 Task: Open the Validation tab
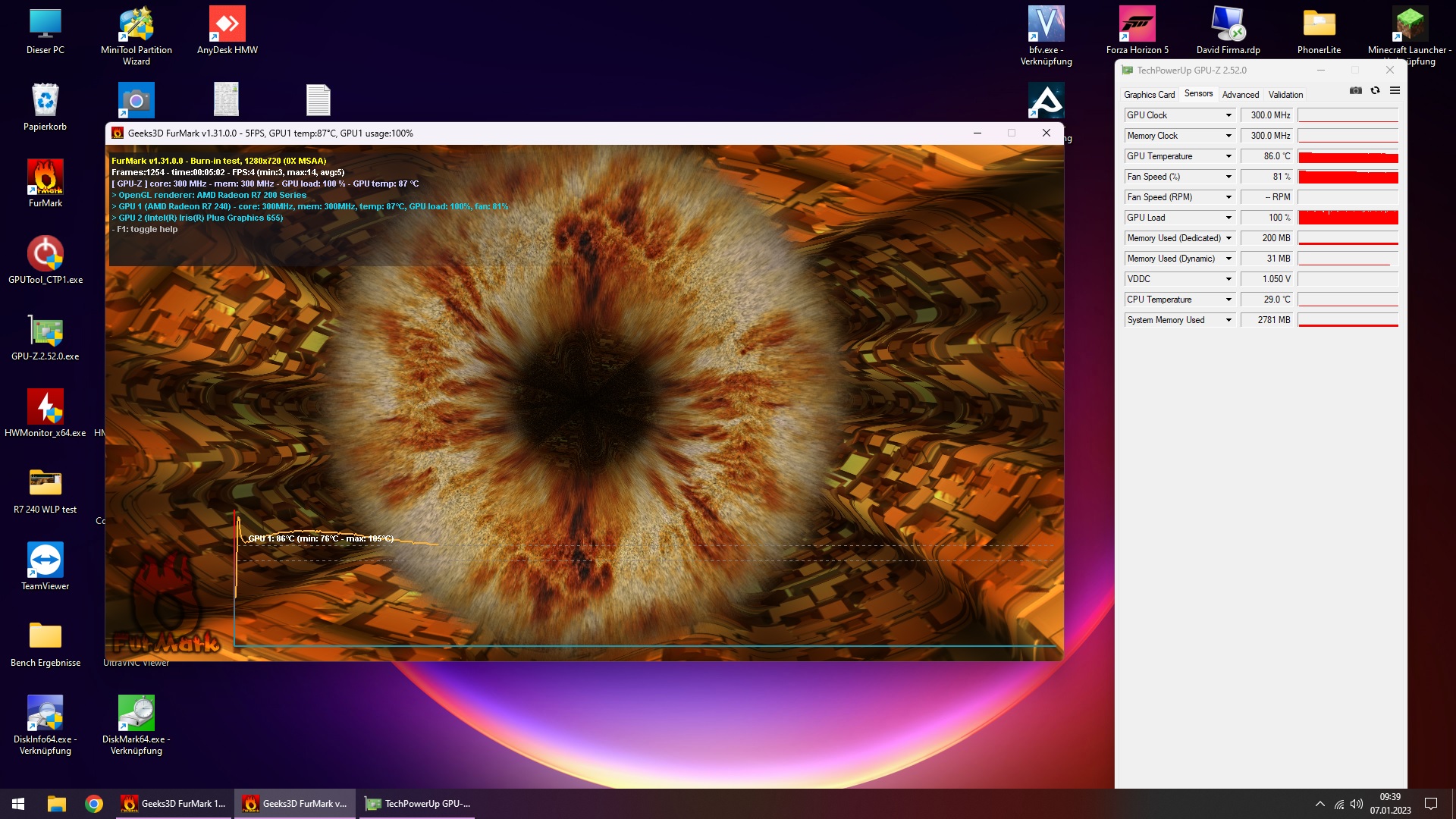(1285, 95)
